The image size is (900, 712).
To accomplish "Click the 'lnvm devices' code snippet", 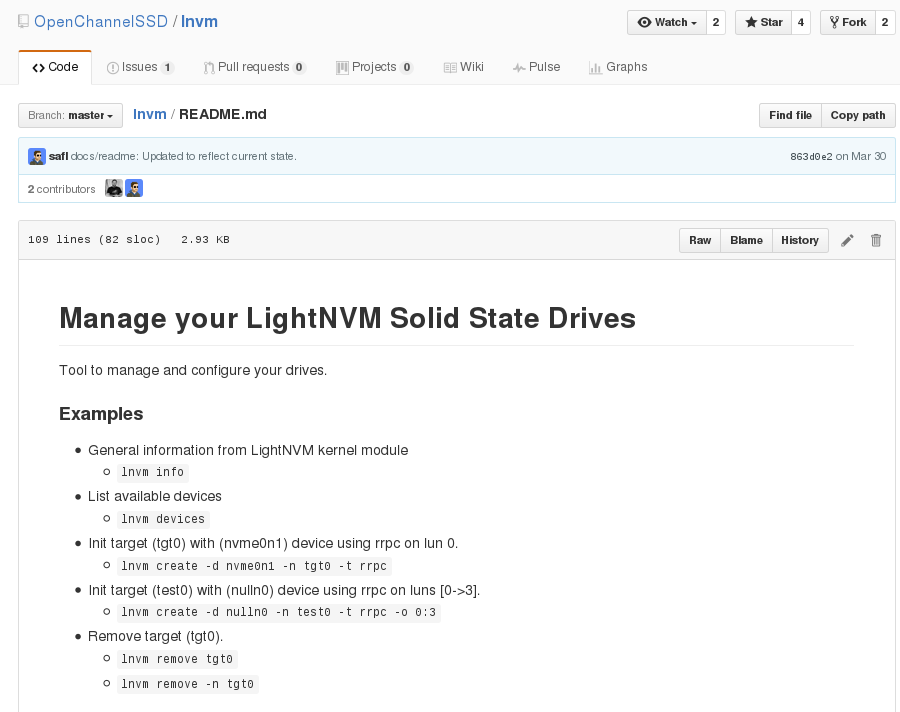I will (x=163, y=519).
